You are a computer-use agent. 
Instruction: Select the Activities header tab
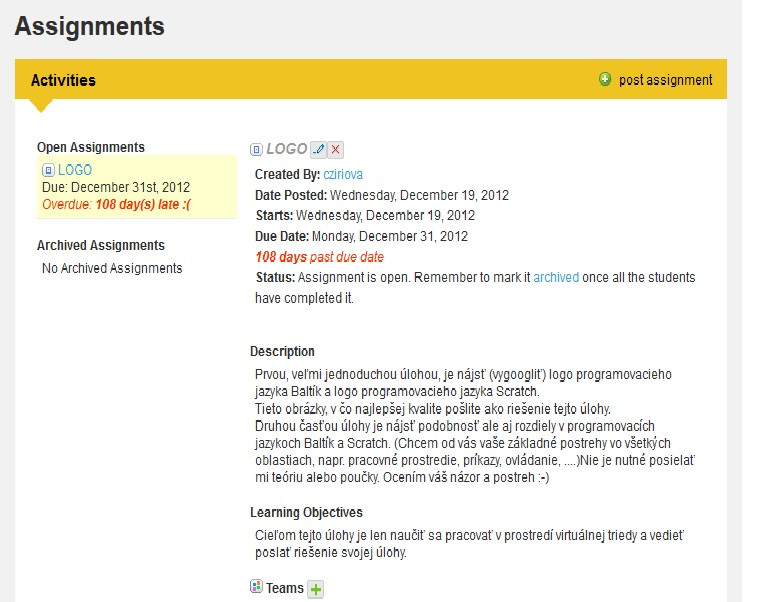coord(63,80)
